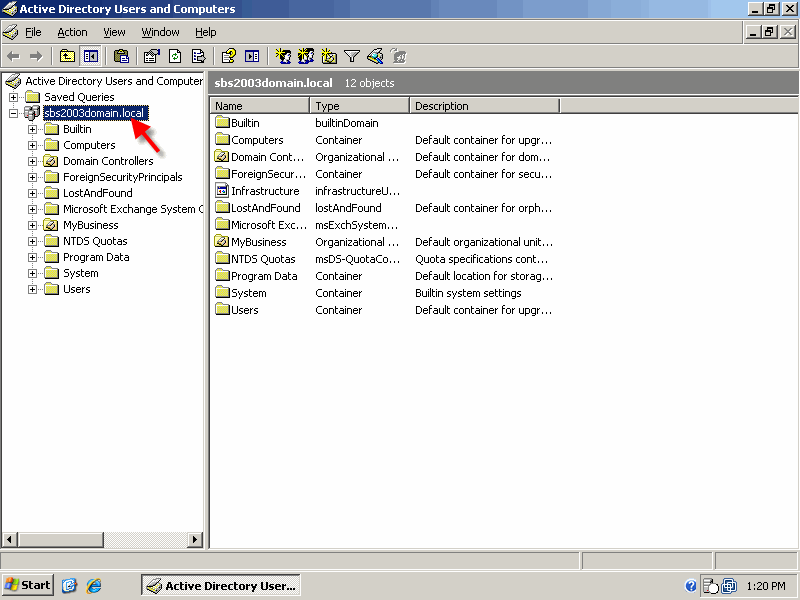
Task: Click the tree pane scroll right arrow
Action: click(194, 539)
